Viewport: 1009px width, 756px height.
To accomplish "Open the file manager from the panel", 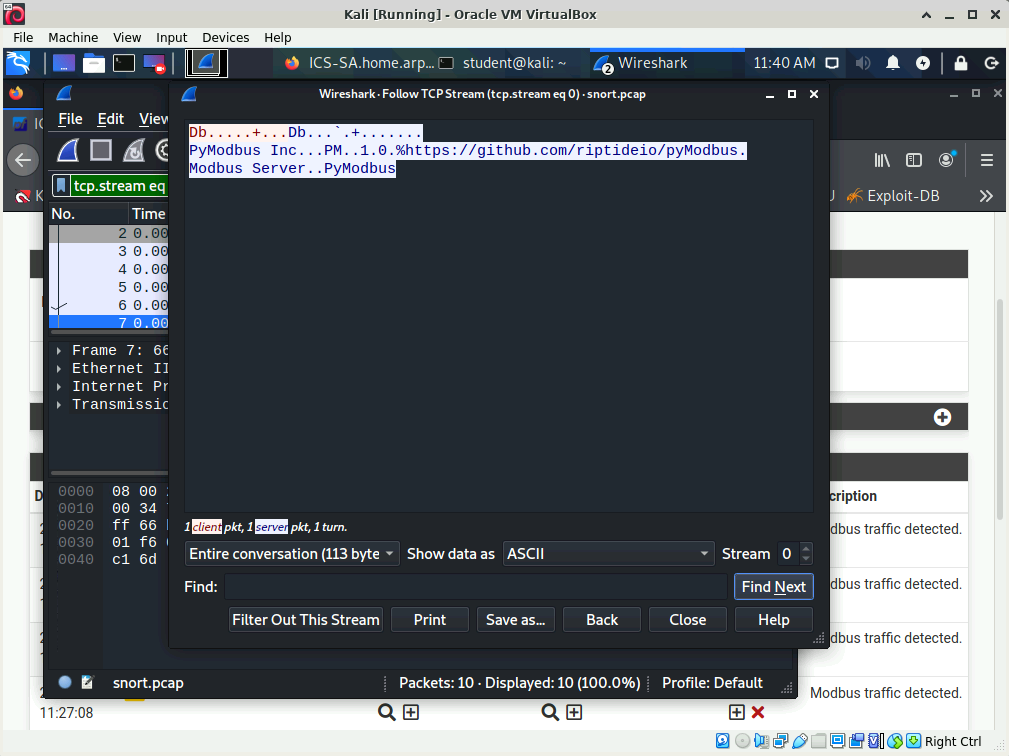I will [x=93, y=63].
